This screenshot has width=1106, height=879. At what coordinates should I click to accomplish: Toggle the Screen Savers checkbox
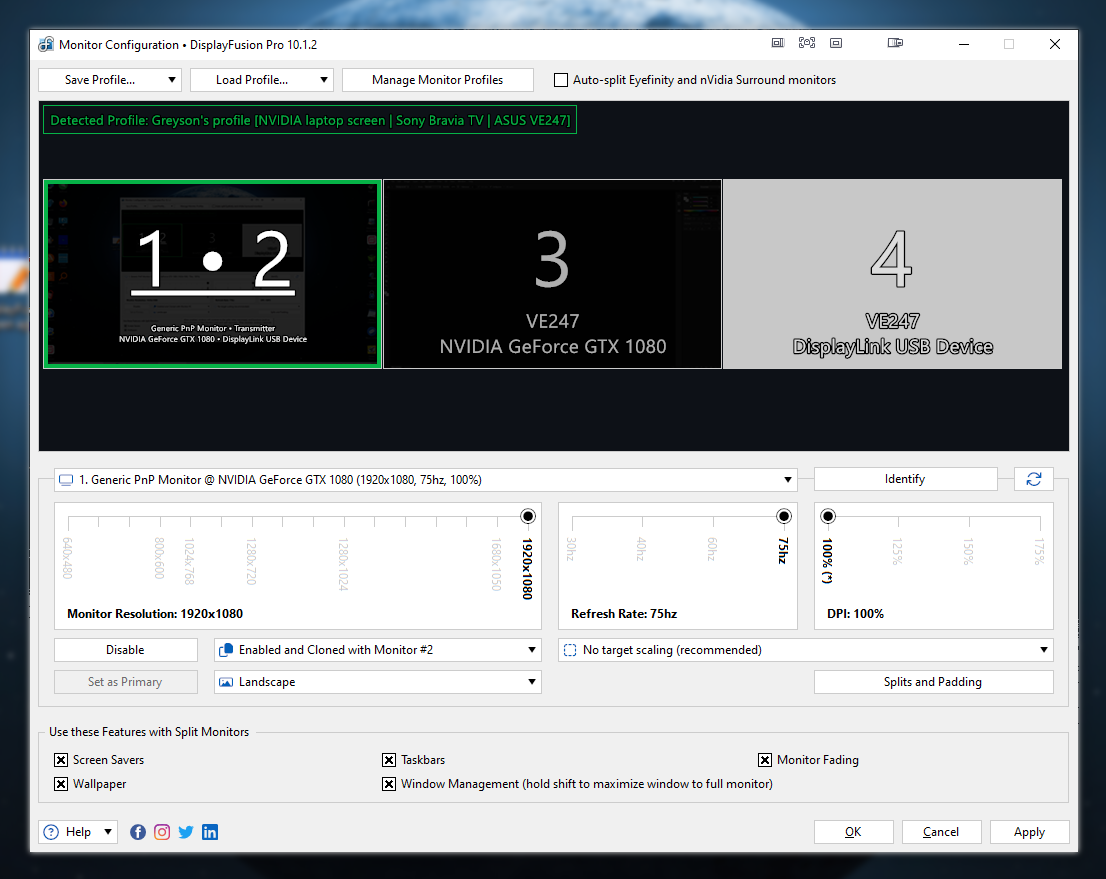point(61,760)
